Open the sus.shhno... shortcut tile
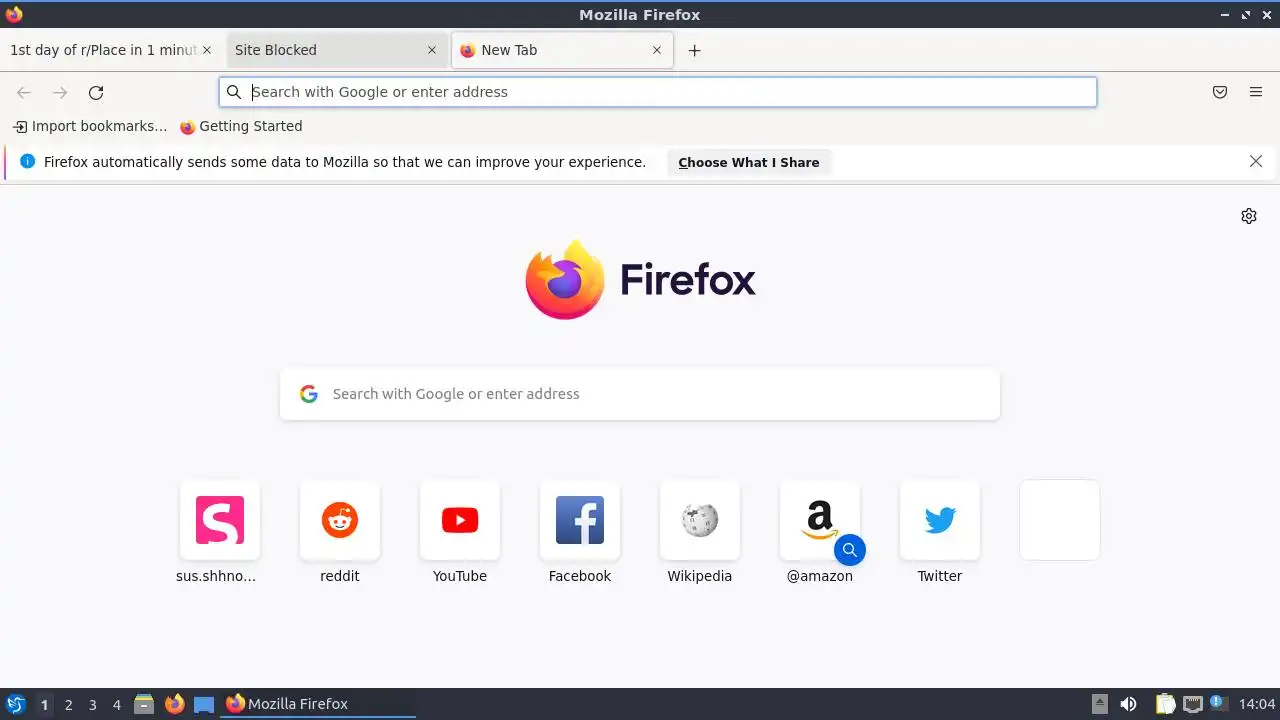This screenshot has height=720, width=1280. point(220,520)
